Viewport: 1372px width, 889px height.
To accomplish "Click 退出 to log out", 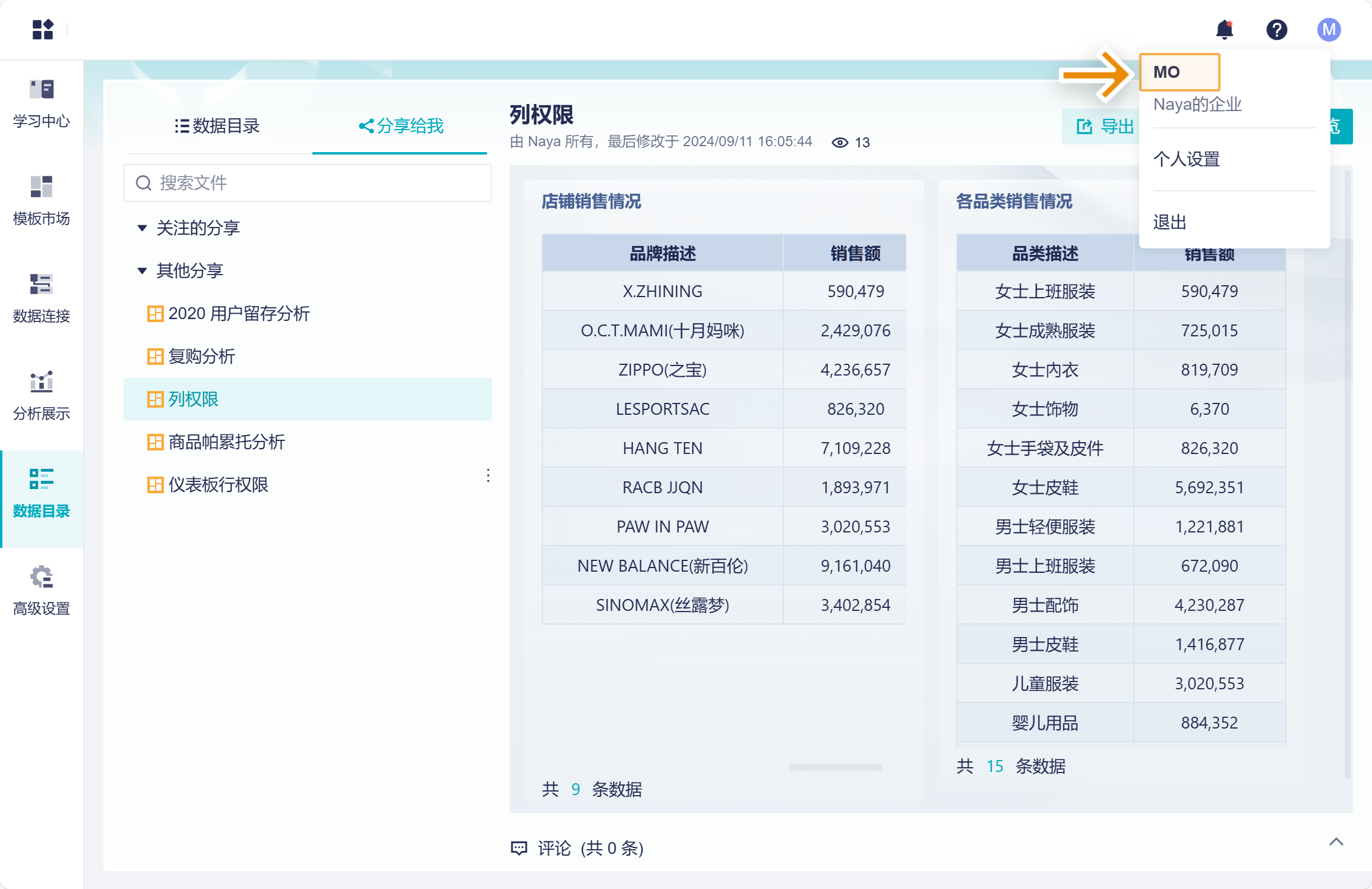I will click(1169, 222).
